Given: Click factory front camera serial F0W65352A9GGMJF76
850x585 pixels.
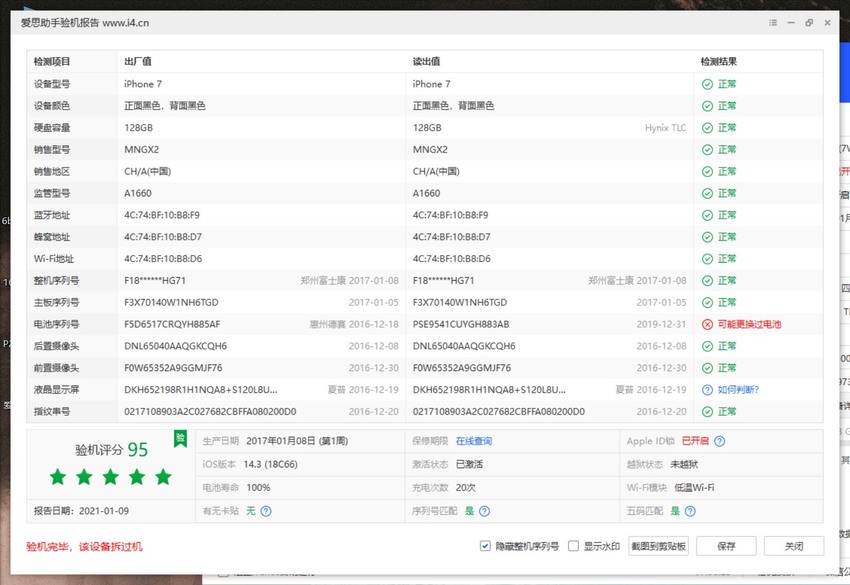Looking at the screenshot, I should point(173,368).
